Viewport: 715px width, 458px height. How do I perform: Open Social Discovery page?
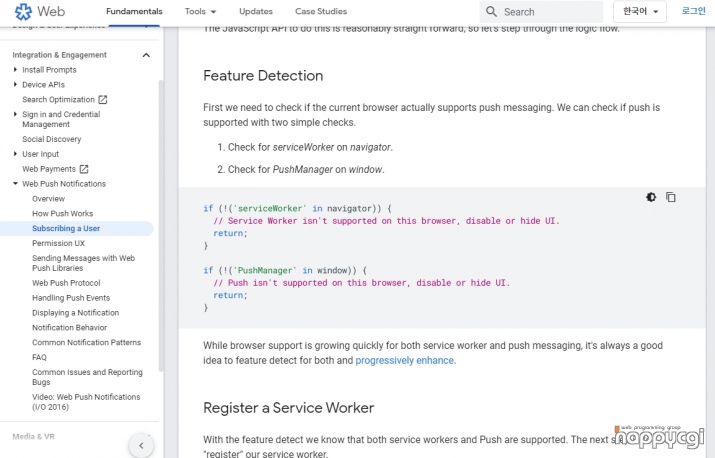point(52,139)
